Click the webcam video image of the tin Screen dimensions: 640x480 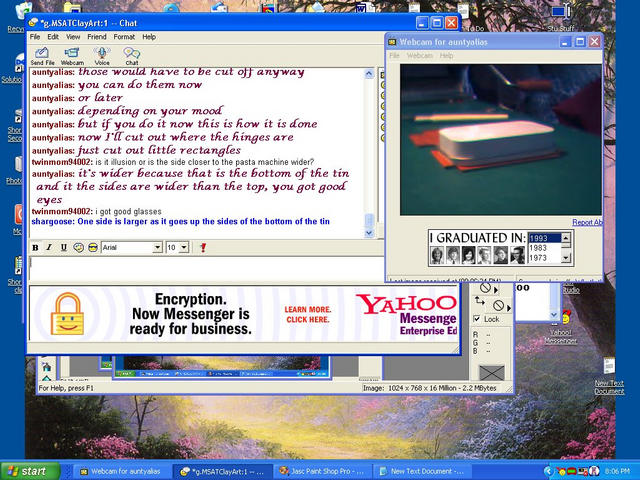[500, 140]
